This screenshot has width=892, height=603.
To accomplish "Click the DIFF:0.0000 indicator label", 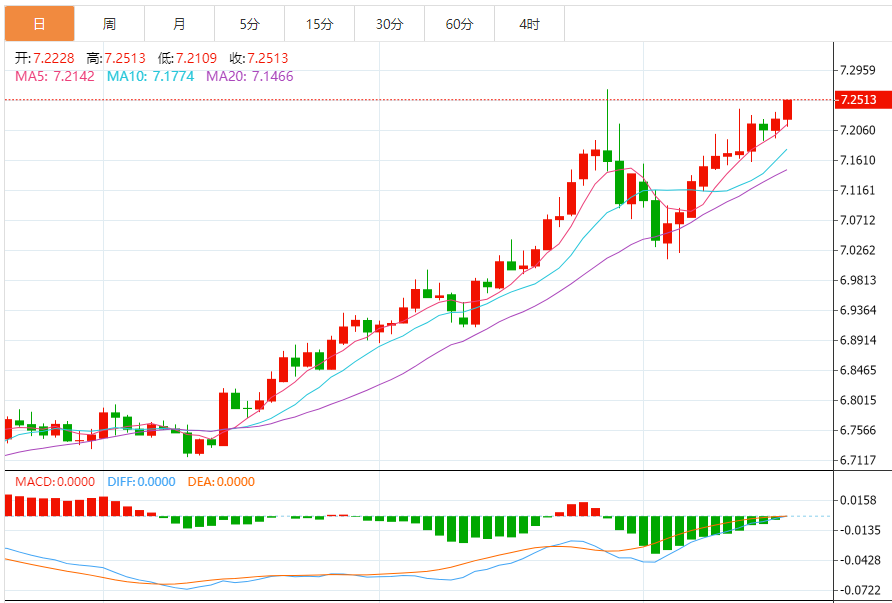I will click(x=141, y=482).
